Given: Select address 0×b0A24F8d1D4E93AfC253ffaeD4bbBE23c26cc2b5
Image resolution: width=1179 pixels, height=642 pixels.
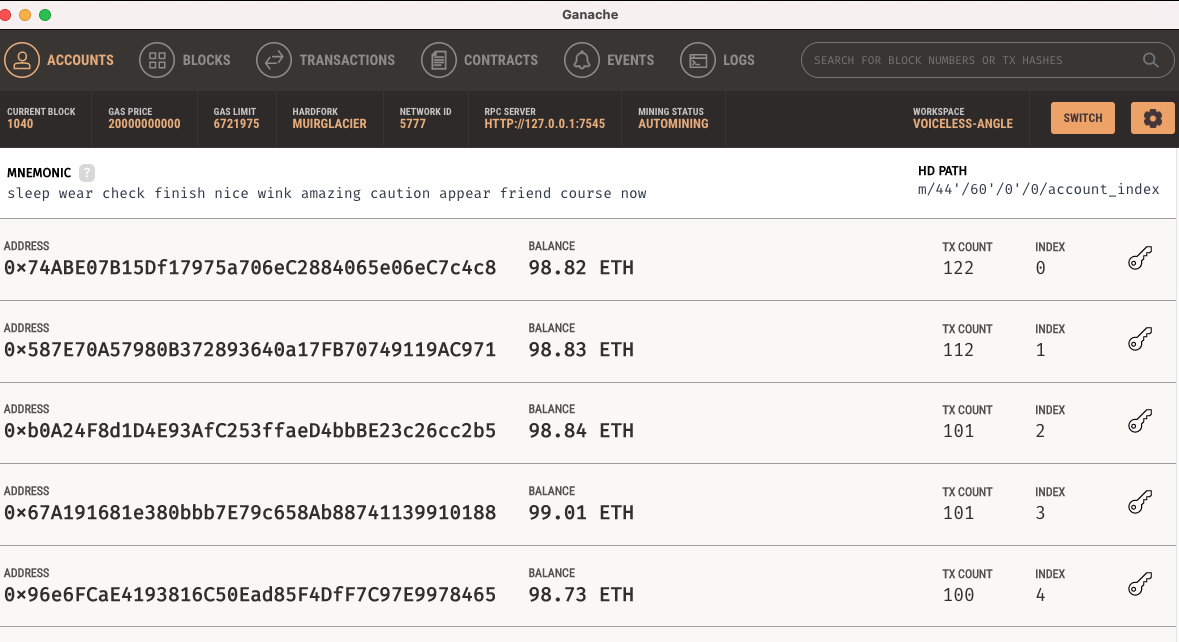Looking at the screenshot, I should [x=250, y=431].
